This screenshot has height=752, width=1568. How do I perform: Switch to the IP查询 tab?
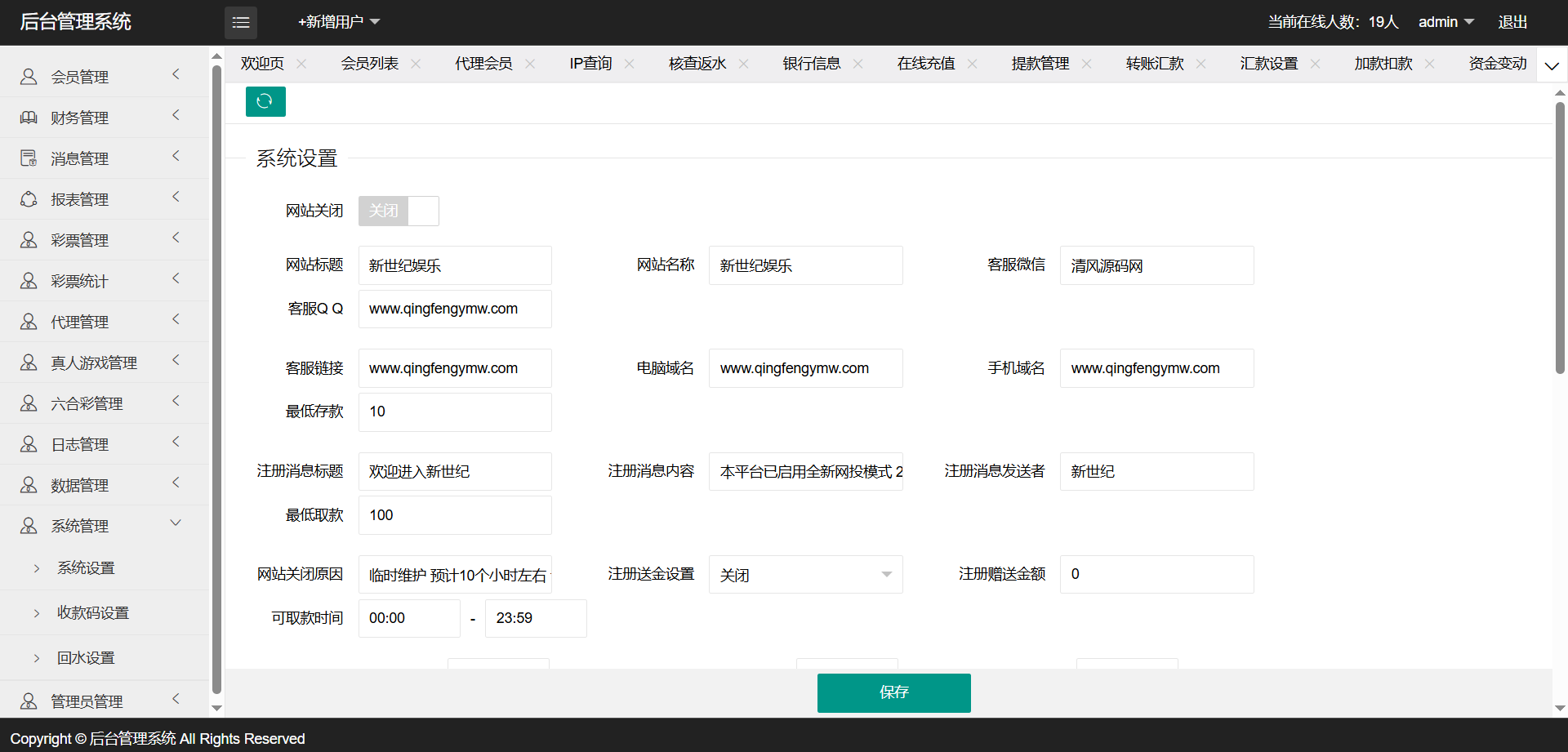(x=590, y=64)
